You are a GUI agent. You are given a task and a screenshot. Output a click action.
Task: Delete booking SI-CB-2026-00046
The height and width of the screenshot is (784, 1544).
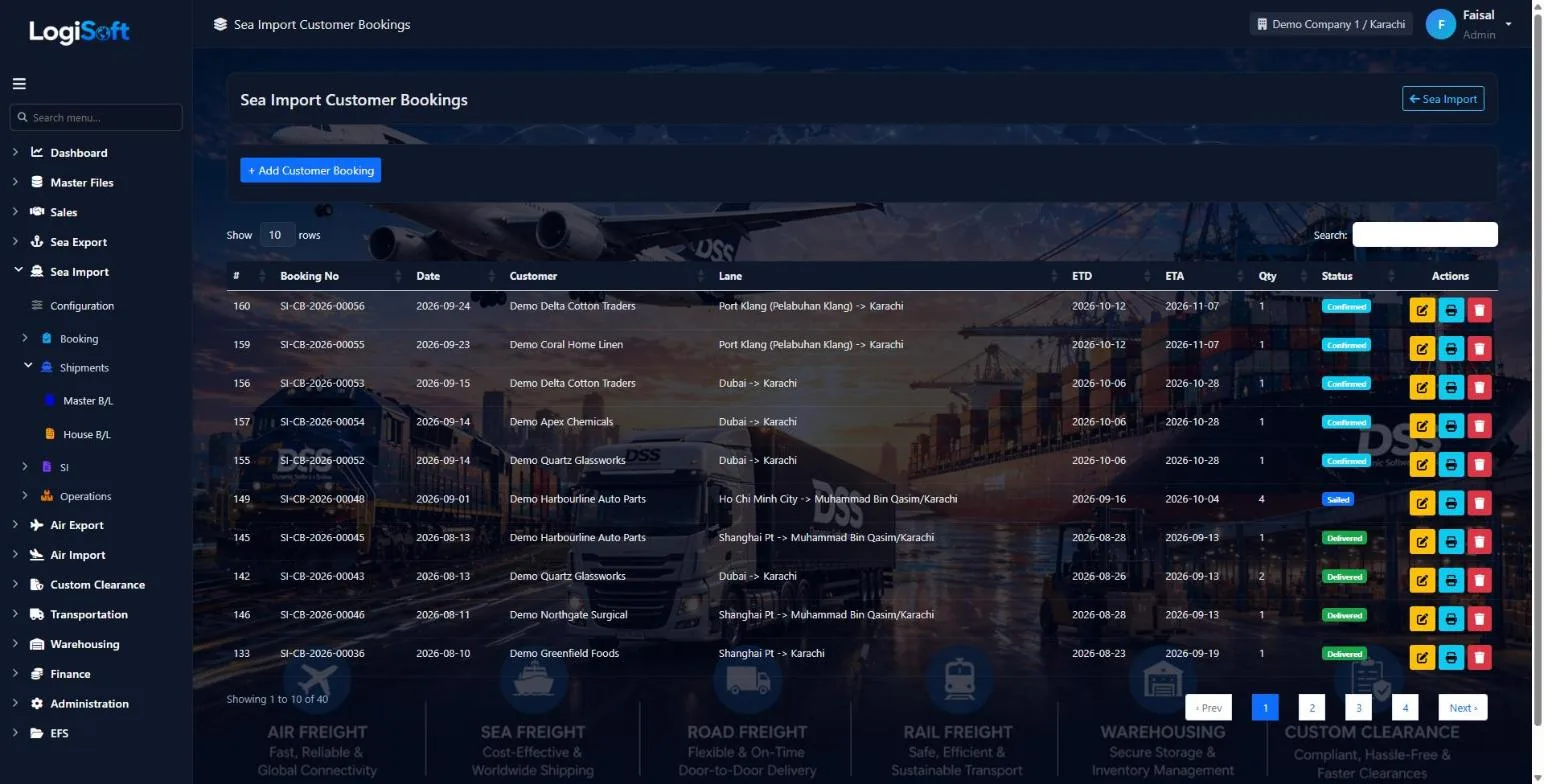(x=1479, y=619)
